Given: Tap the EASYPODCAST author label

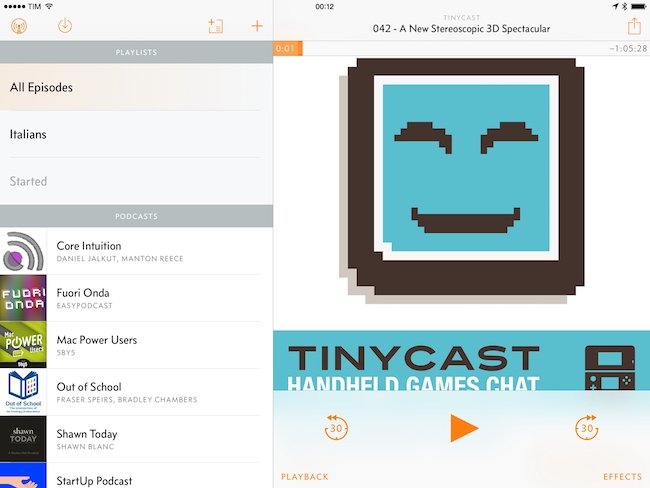Looking at the screenshot, I should coord(85,306).
